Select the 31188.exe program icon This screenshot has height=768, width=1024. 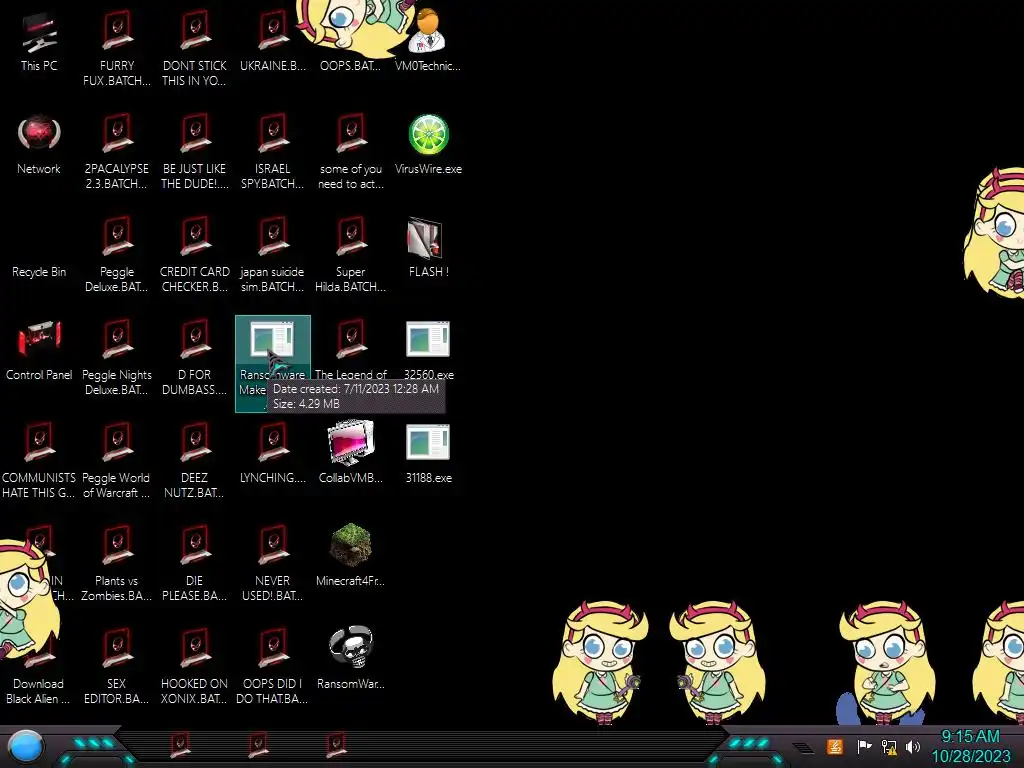coord(428,442)
